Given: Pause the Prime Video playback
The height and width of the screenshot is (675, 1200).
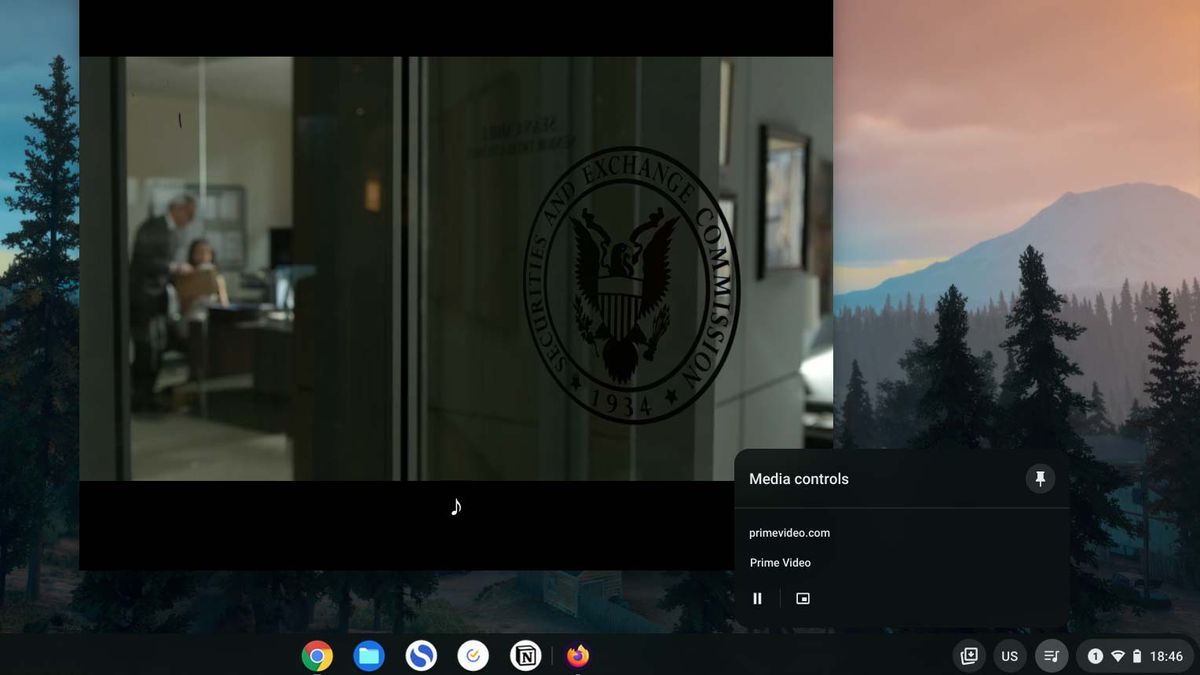Looking at the screenshot, I should (757, 597).
